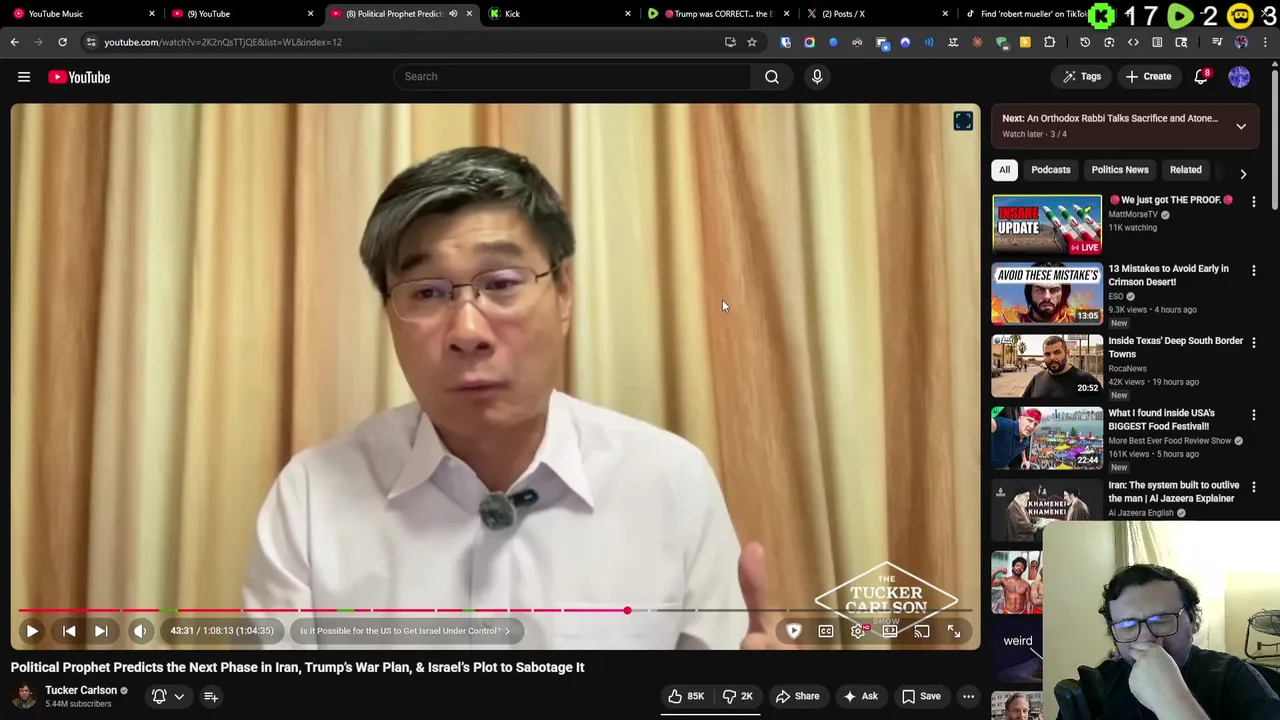This screenshot has height=720, width=1280.
Task: Open 'Inside Texas' Deep South Border Towns' thumbnail
Action: pos(1047,366)
